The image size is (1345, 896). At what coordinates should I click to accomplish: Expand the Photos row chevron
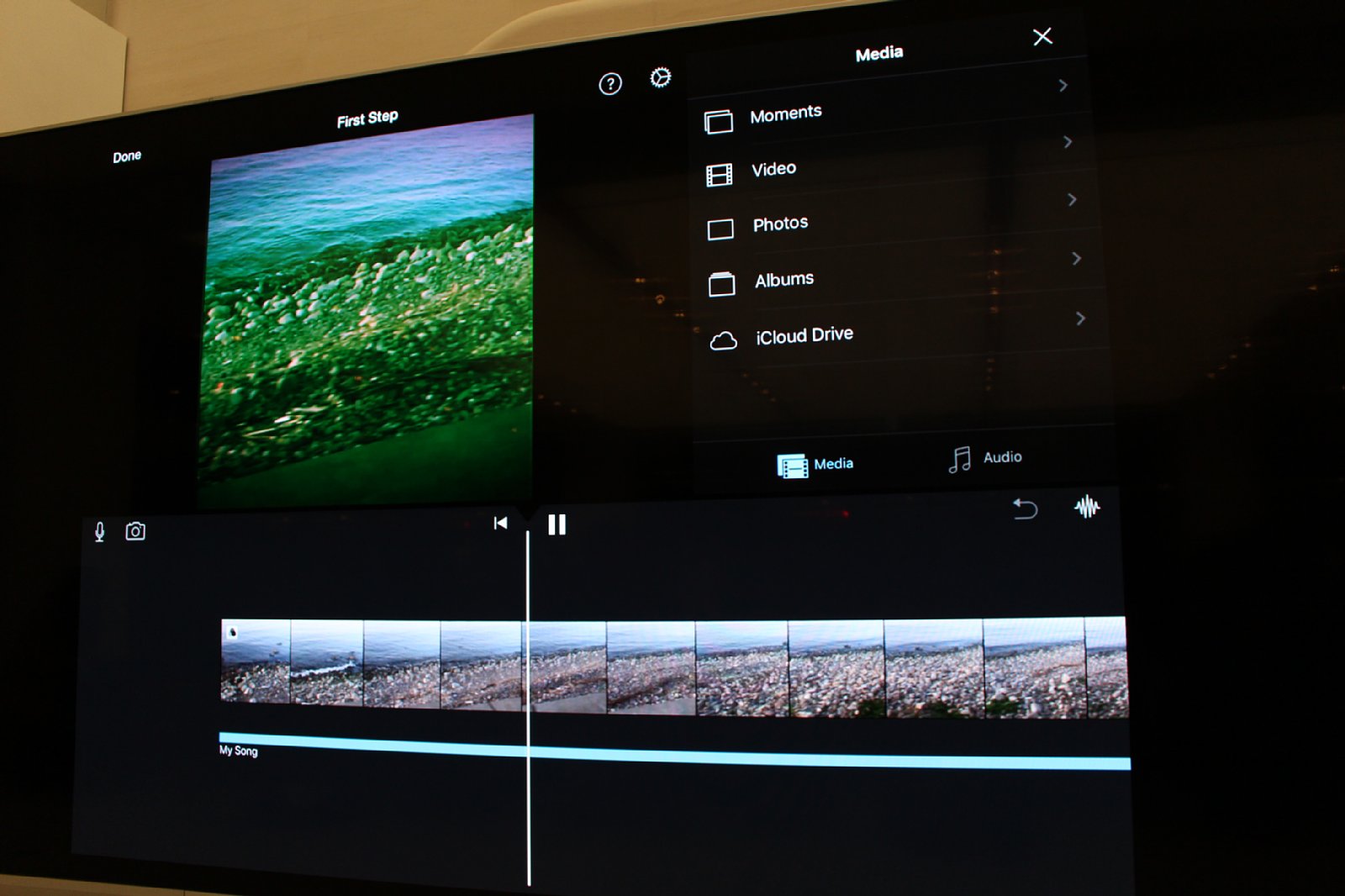point(1072,199)
